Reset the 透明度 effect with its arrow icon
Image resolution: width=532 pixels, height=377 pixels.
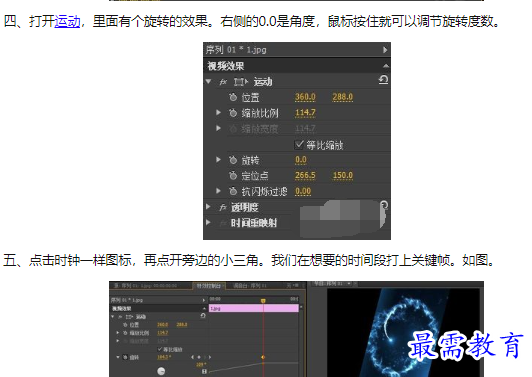tap(384, 206)
